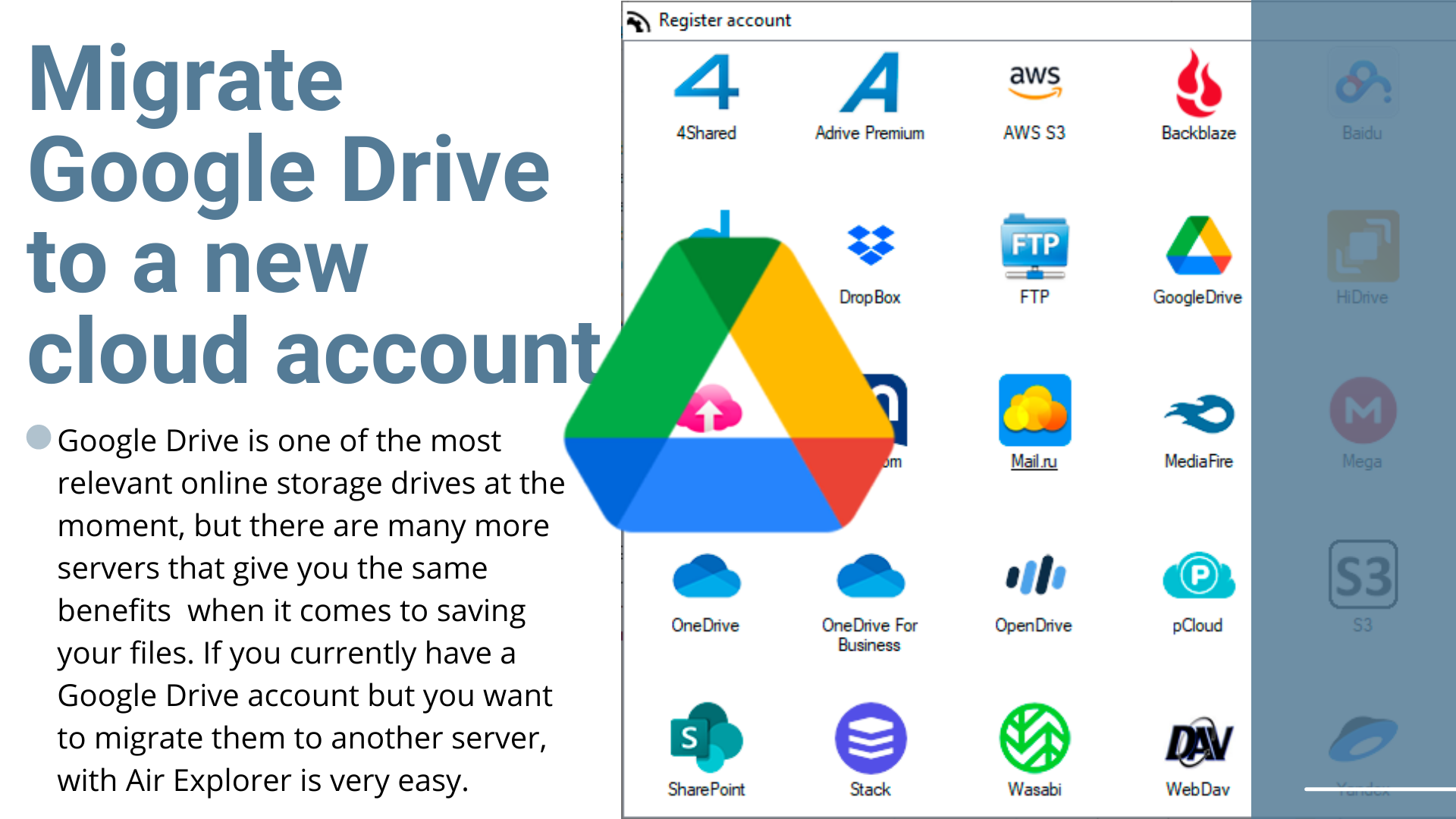This screenshot has height=819, width=1456.
Task: Choose the pCloud icon
Action: click(x=1198, y=576)
